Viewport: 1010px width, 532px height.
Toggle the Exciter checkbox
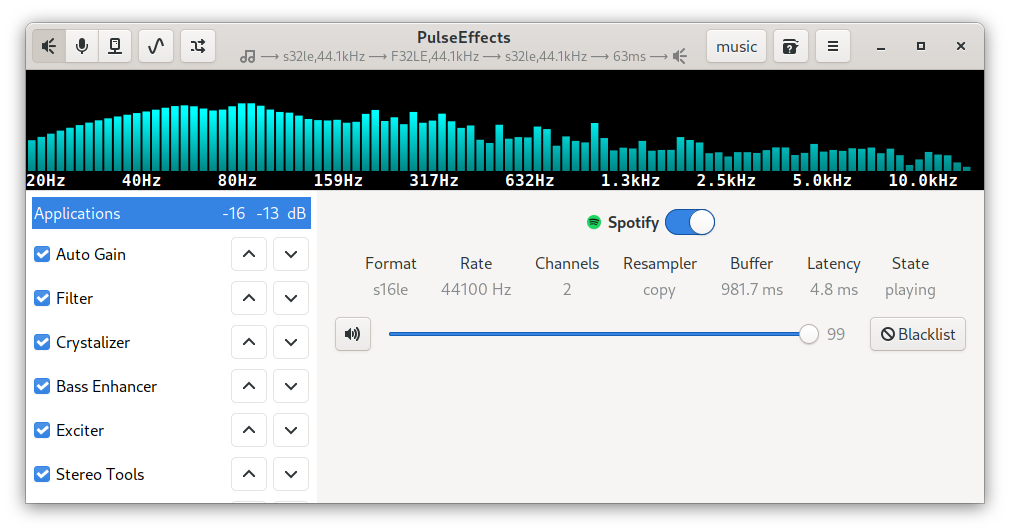click(42, 430)
